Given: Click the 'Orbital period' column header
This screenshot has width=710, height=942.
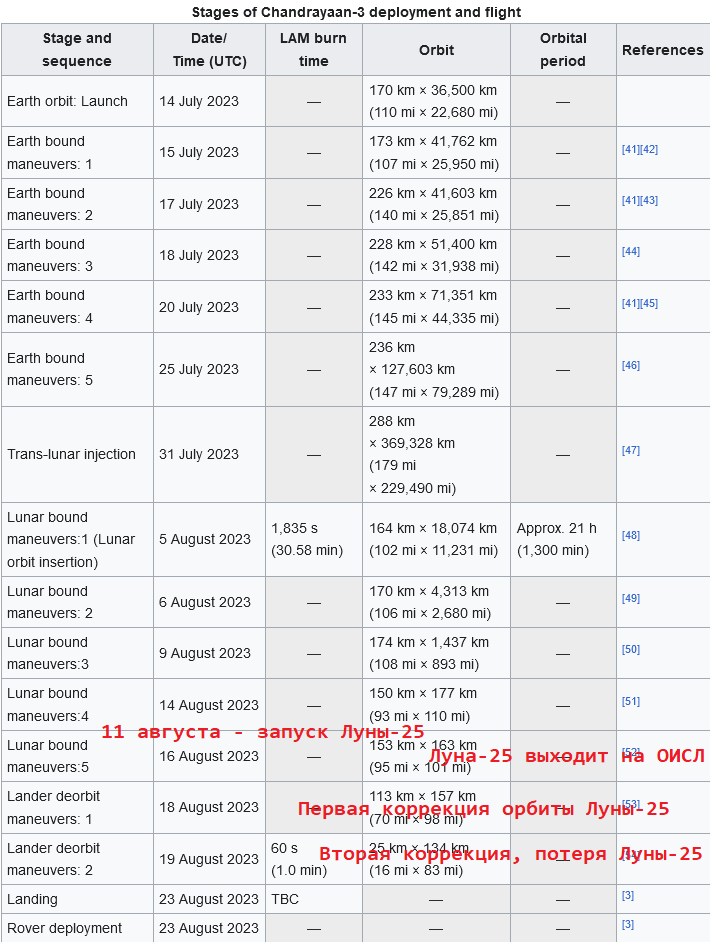Looking at the screenshot, I should [563, 50].
